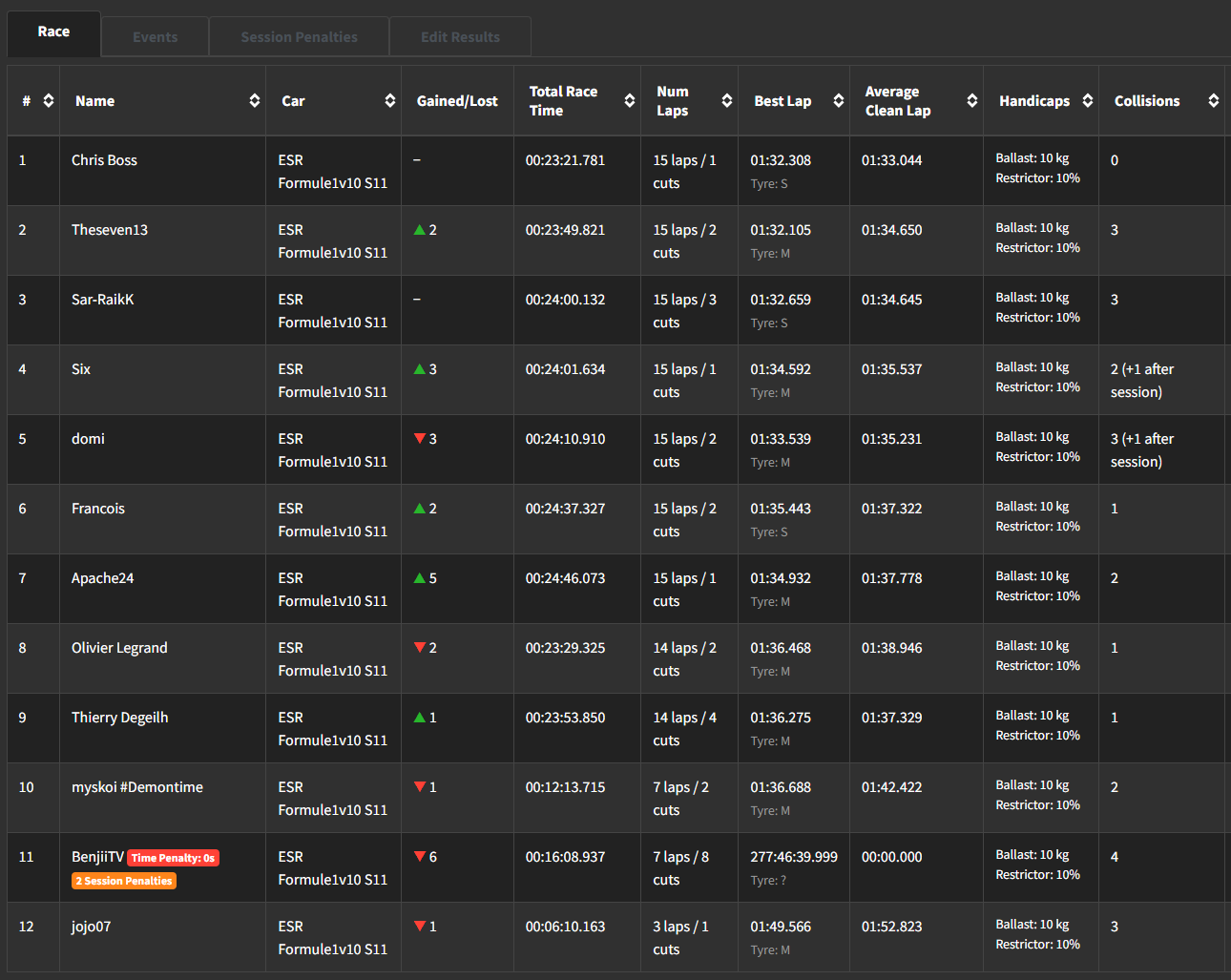Click 'Tyre: ?' under BenjiiTV best lap
The height and width of the screenshot is (980, 1231).
point(768,881)
